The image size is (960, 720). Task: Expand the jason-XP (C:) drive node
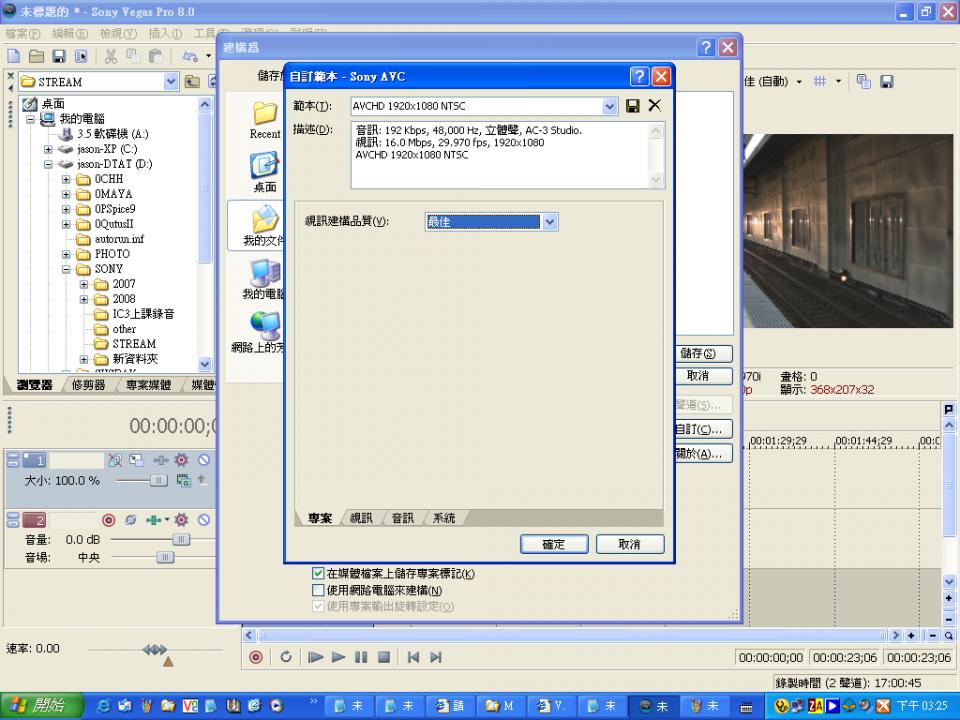tap(48, 149)
